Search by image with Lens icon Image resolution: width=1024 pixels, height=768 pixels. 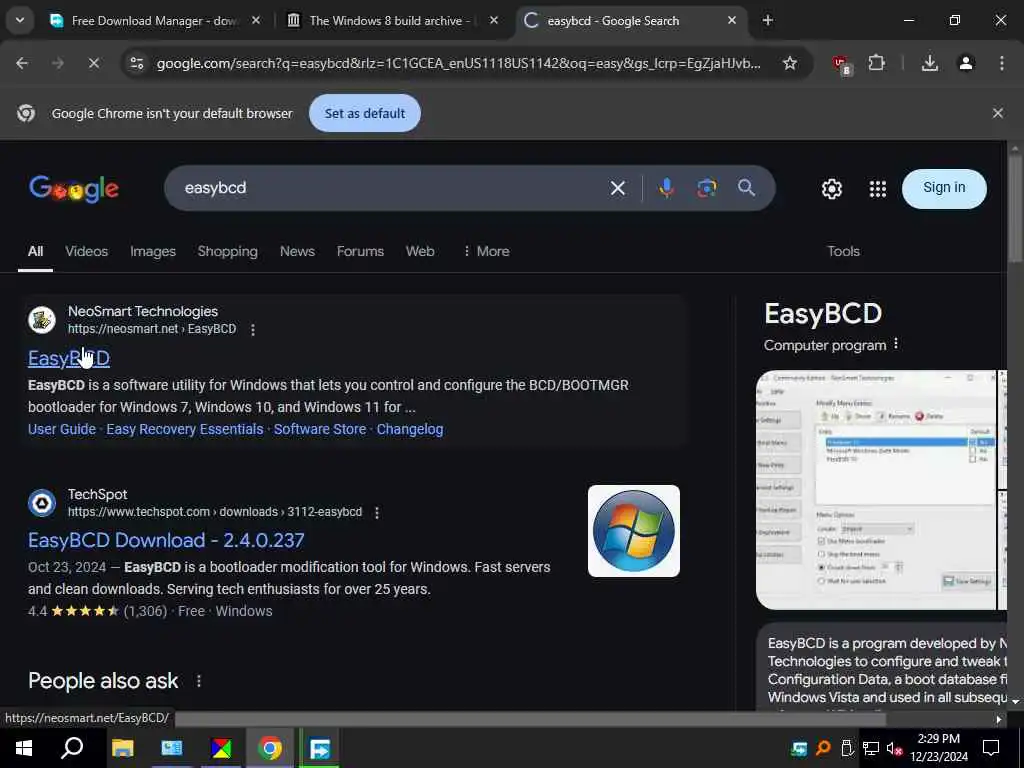(706, 188)
